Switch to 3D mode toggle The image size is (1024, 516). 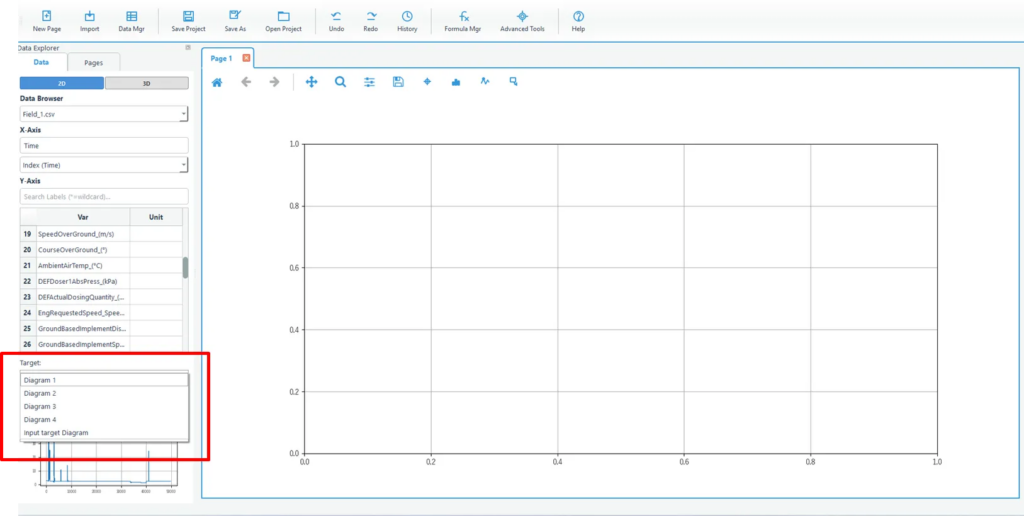pyautogui.click(x=146, y=83)
